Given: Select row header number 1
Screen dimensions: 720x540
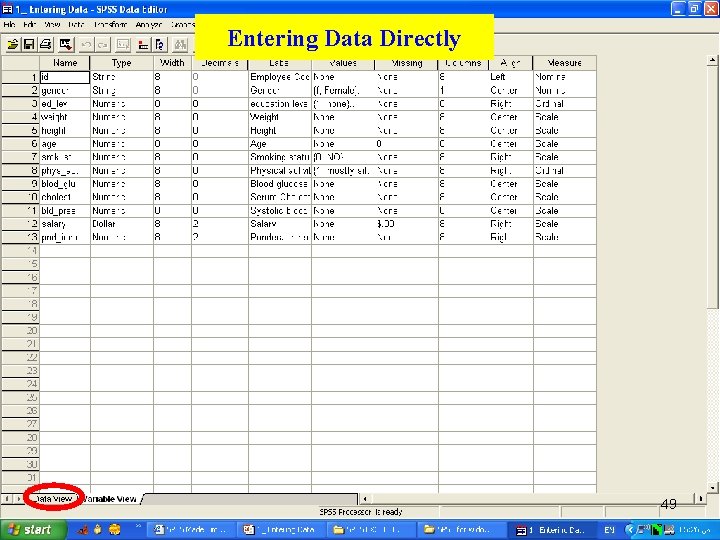Looking at the screenshot, I should coord(21,77).
